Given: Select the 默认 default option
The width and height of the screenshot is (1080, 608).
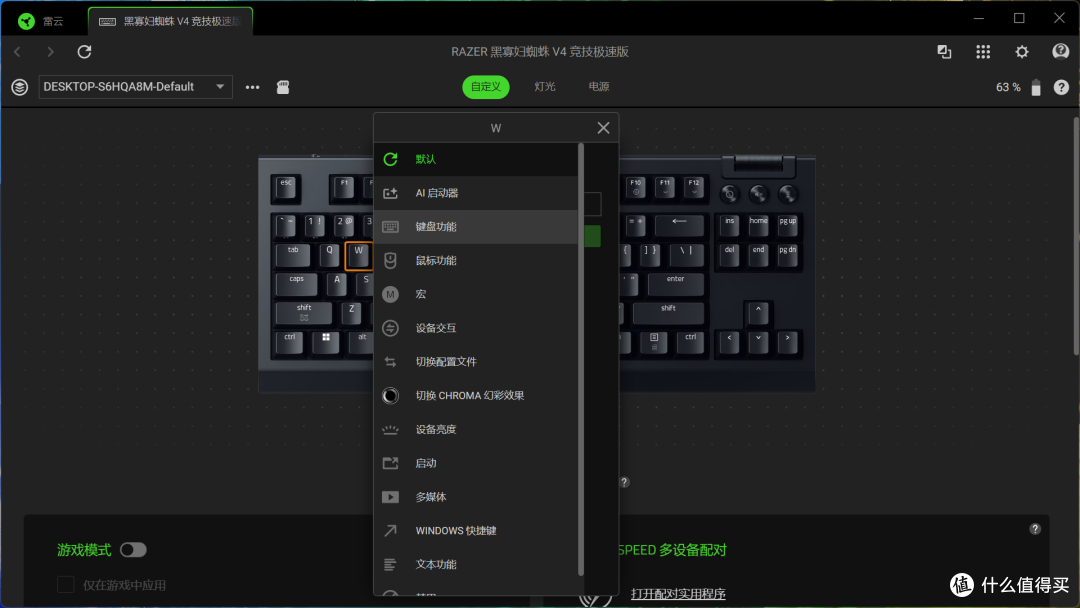Looking at the screenshot, I should (476, 159).
